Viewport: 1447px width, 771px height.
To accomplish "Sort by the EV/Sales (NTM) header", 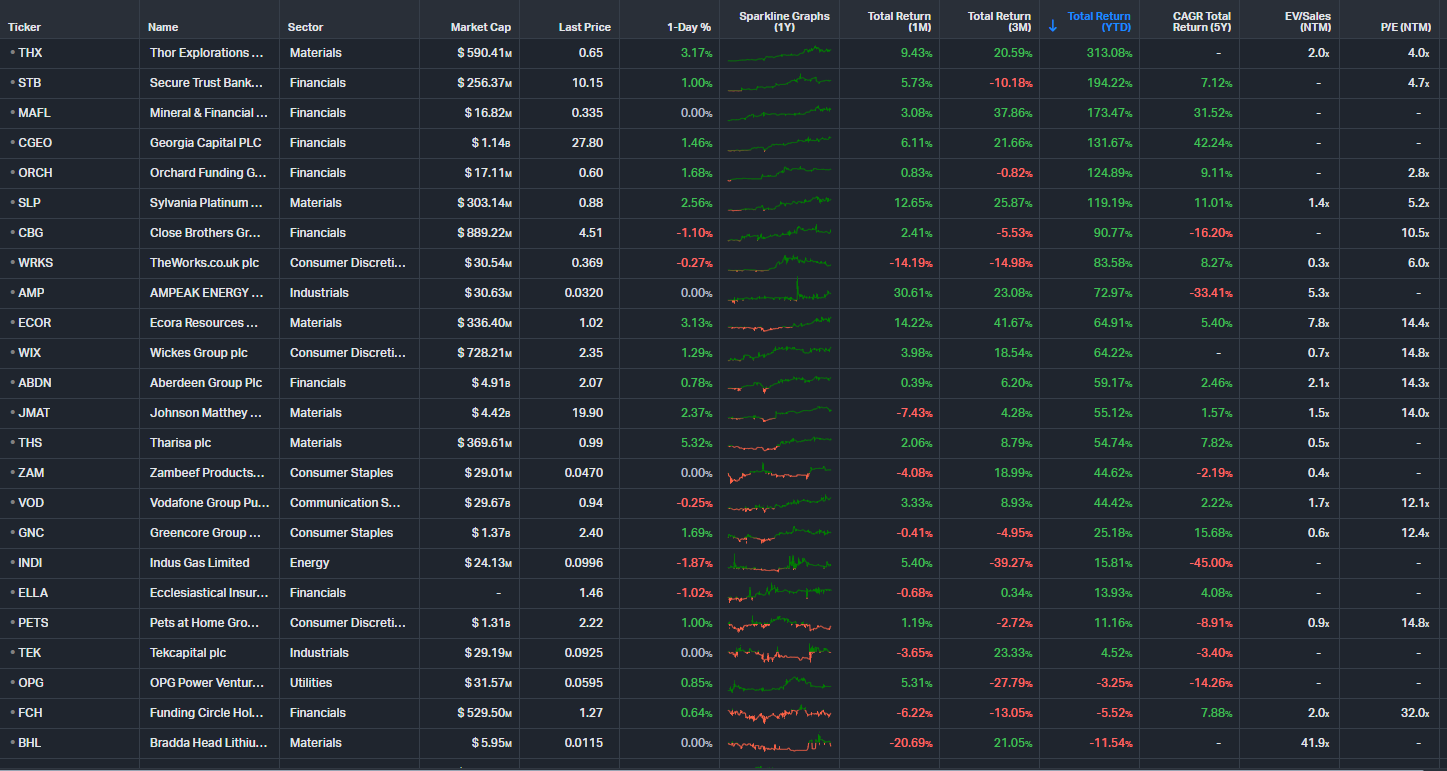I will (x=1307, y=22).
